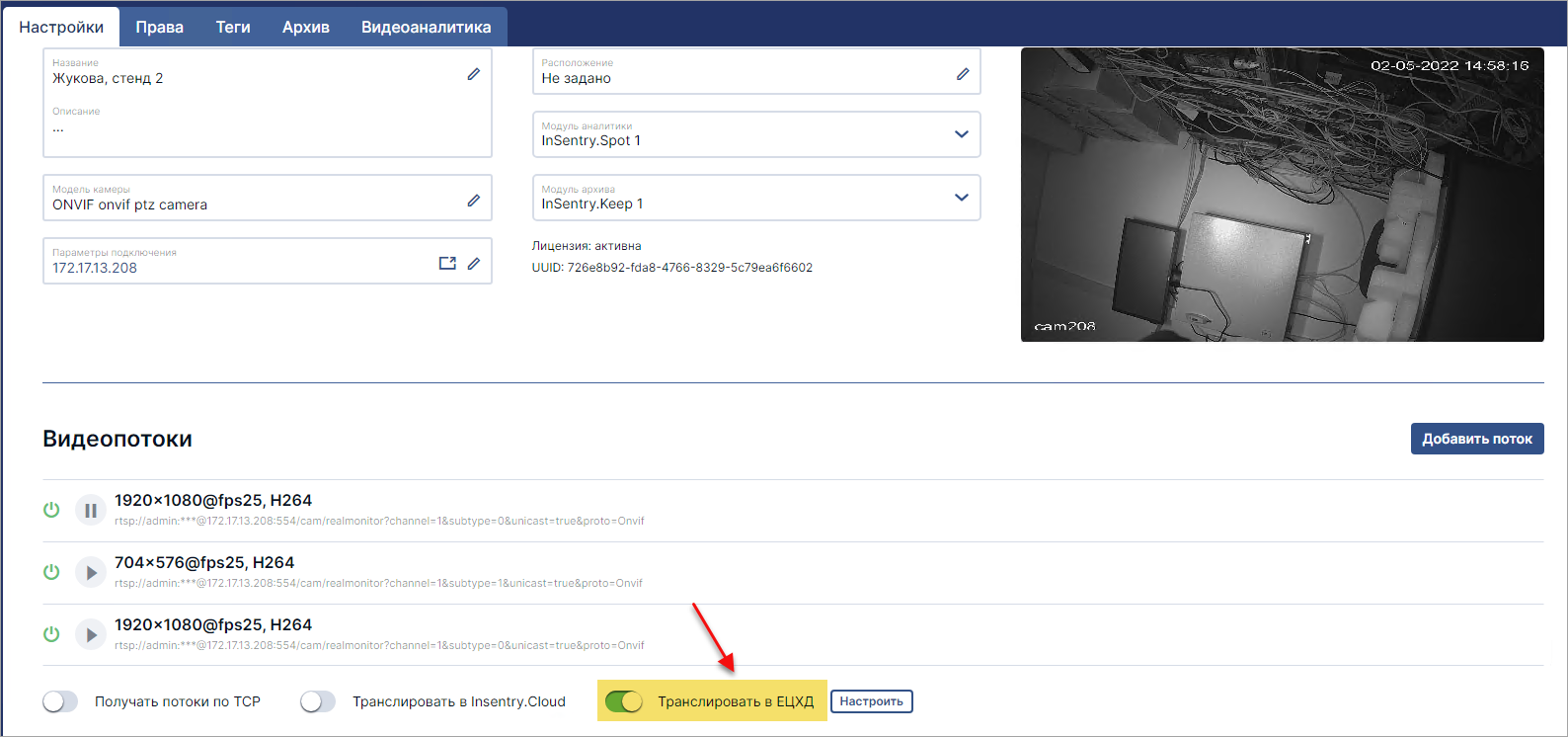Image resolution: width=1568 pixels, height=737 pixels.
Task: Pause the first 1920×1080 stream
Action: [x=91, y=511]
